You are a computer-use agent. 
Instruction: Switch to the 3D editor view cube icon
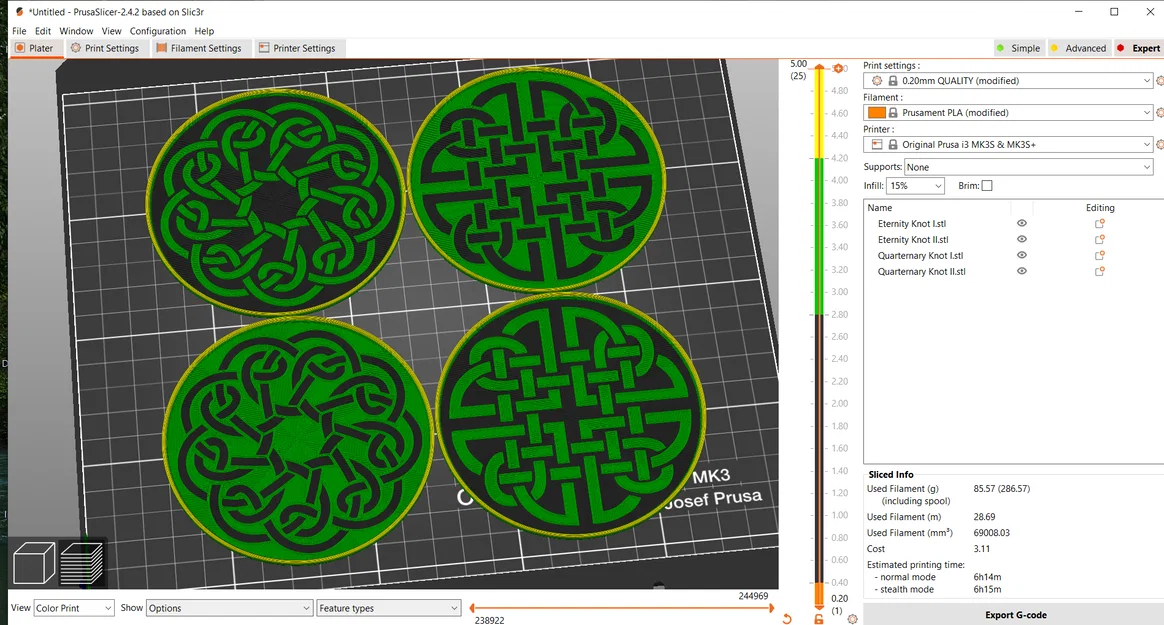pos(34,563)
